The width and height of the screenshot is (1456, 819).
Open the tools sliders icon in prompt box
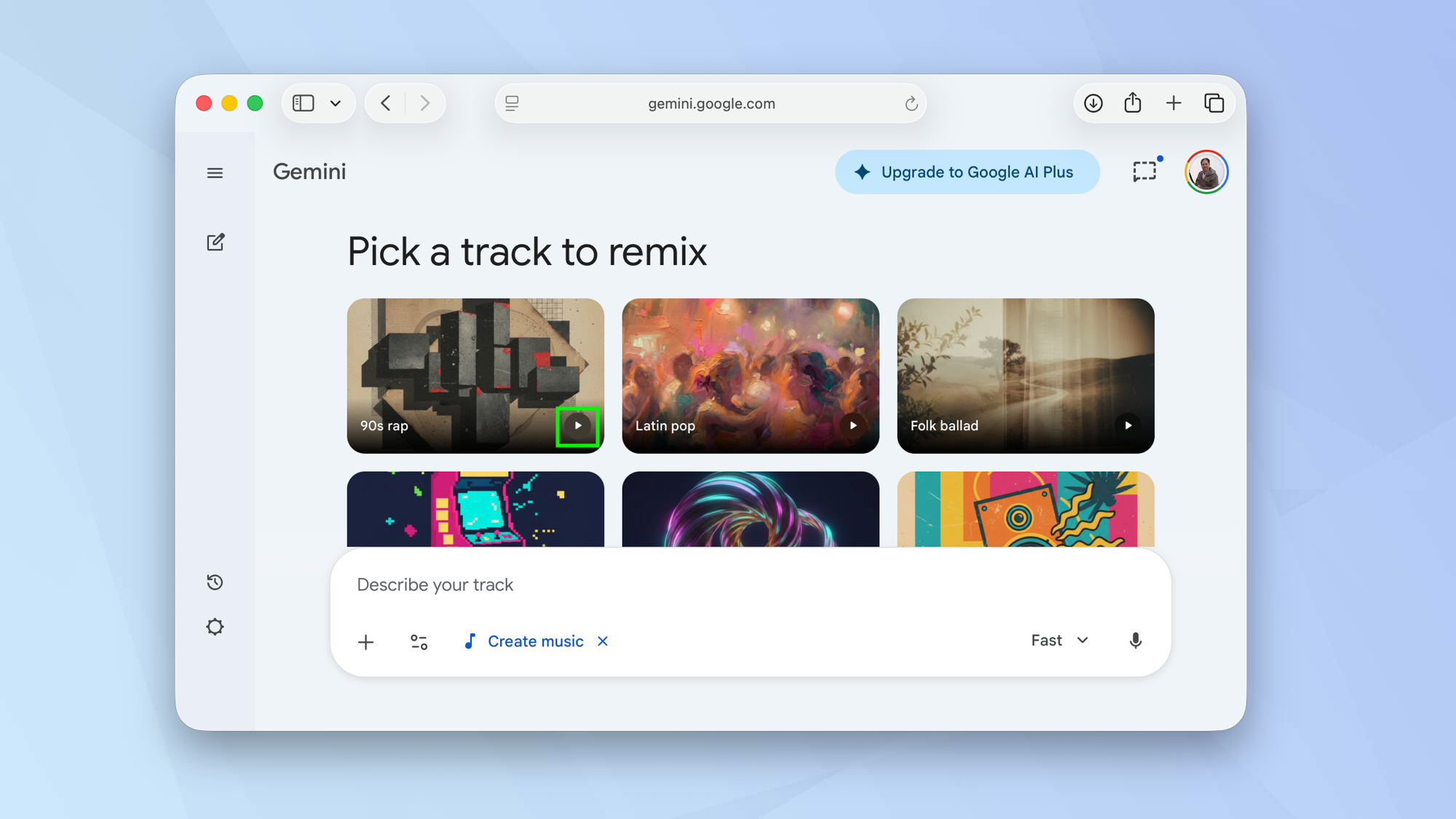(419, 642)
